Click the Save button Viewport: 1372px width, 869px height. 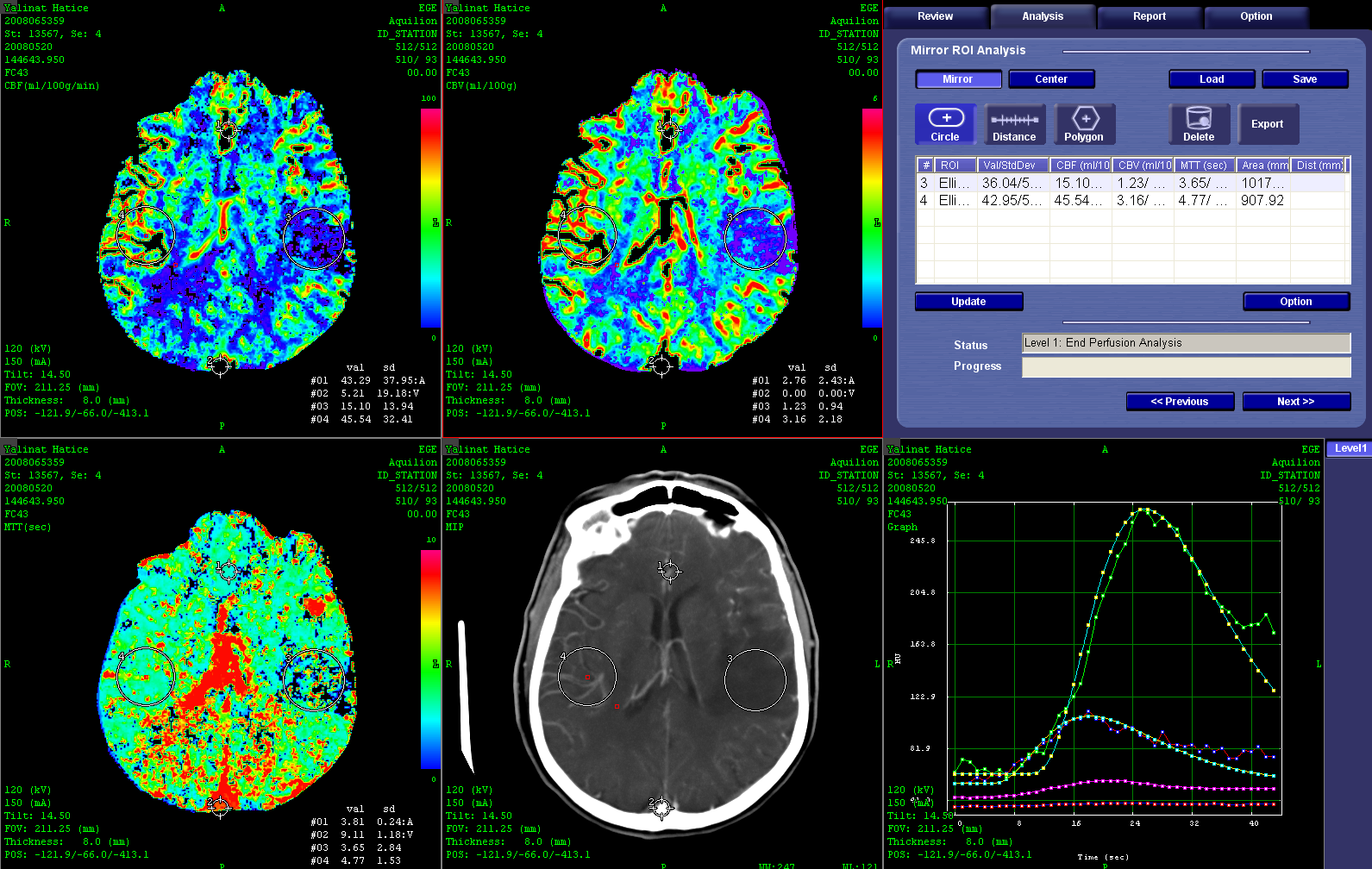tap(1305, 79)
